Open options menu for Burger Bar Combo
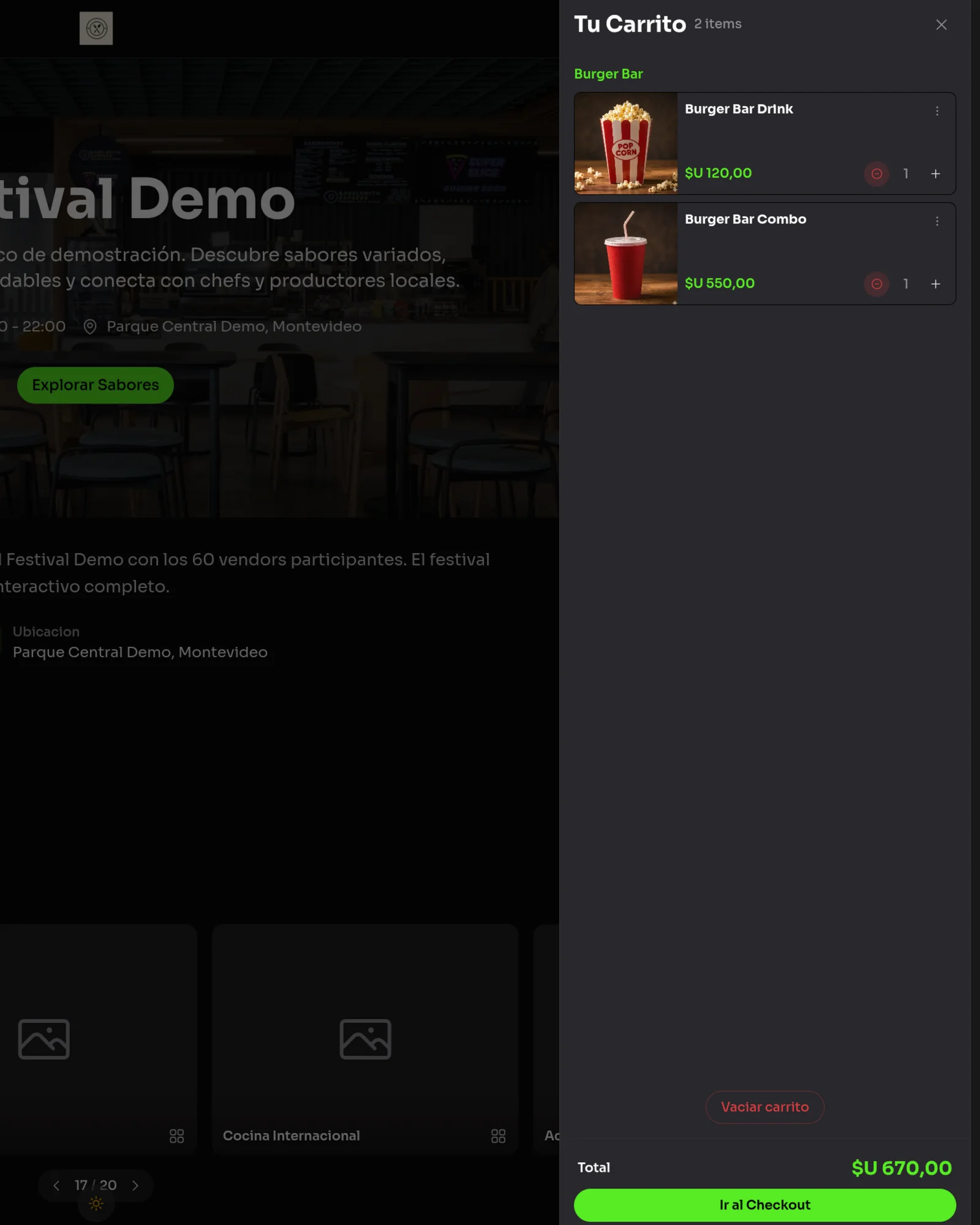The height and width of the screenshot is (1225, 980). click(x=937, y=221)
